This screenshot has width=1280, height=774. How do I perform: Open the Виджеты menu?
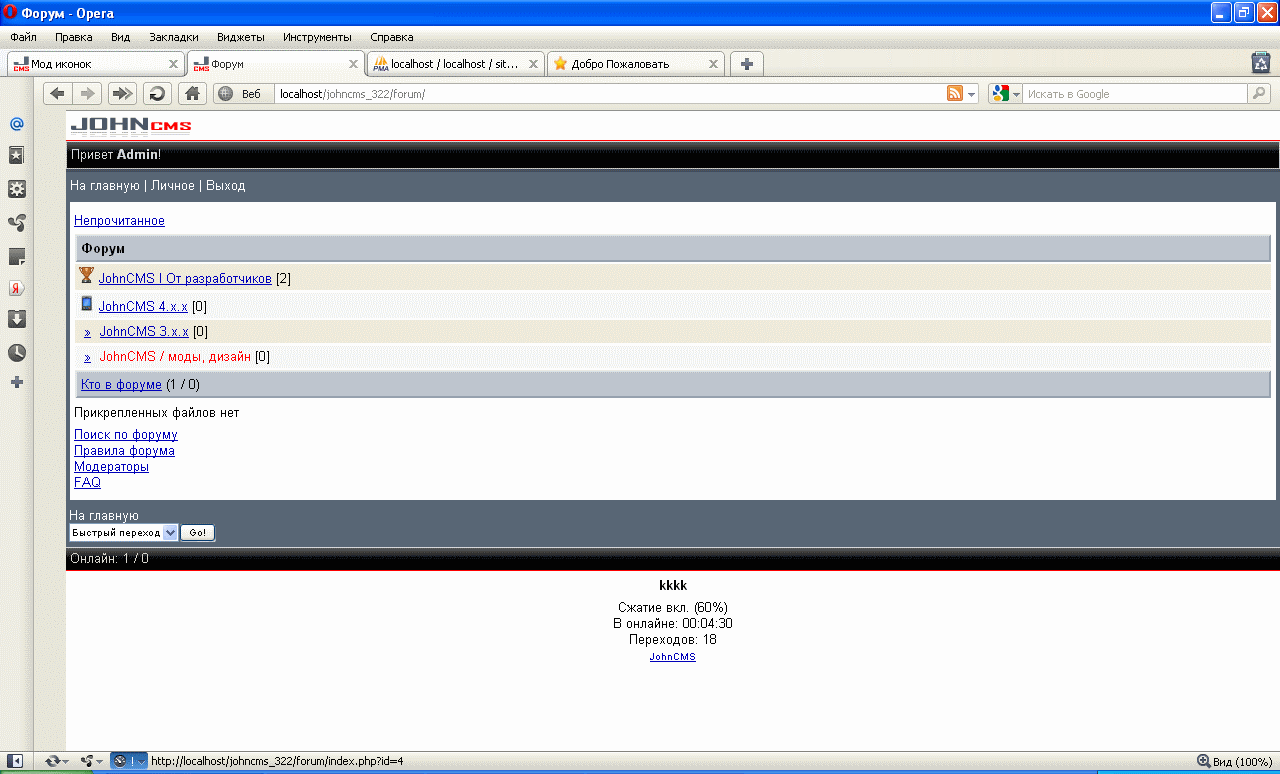point(241,37)
